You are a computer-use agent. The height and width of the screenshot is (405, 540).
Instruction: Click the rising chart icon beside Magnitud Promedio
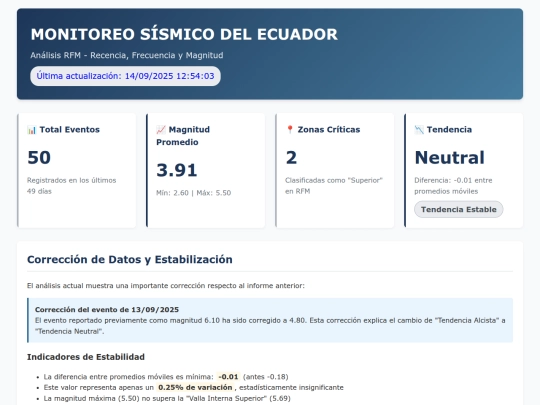[x=161, y=130]
